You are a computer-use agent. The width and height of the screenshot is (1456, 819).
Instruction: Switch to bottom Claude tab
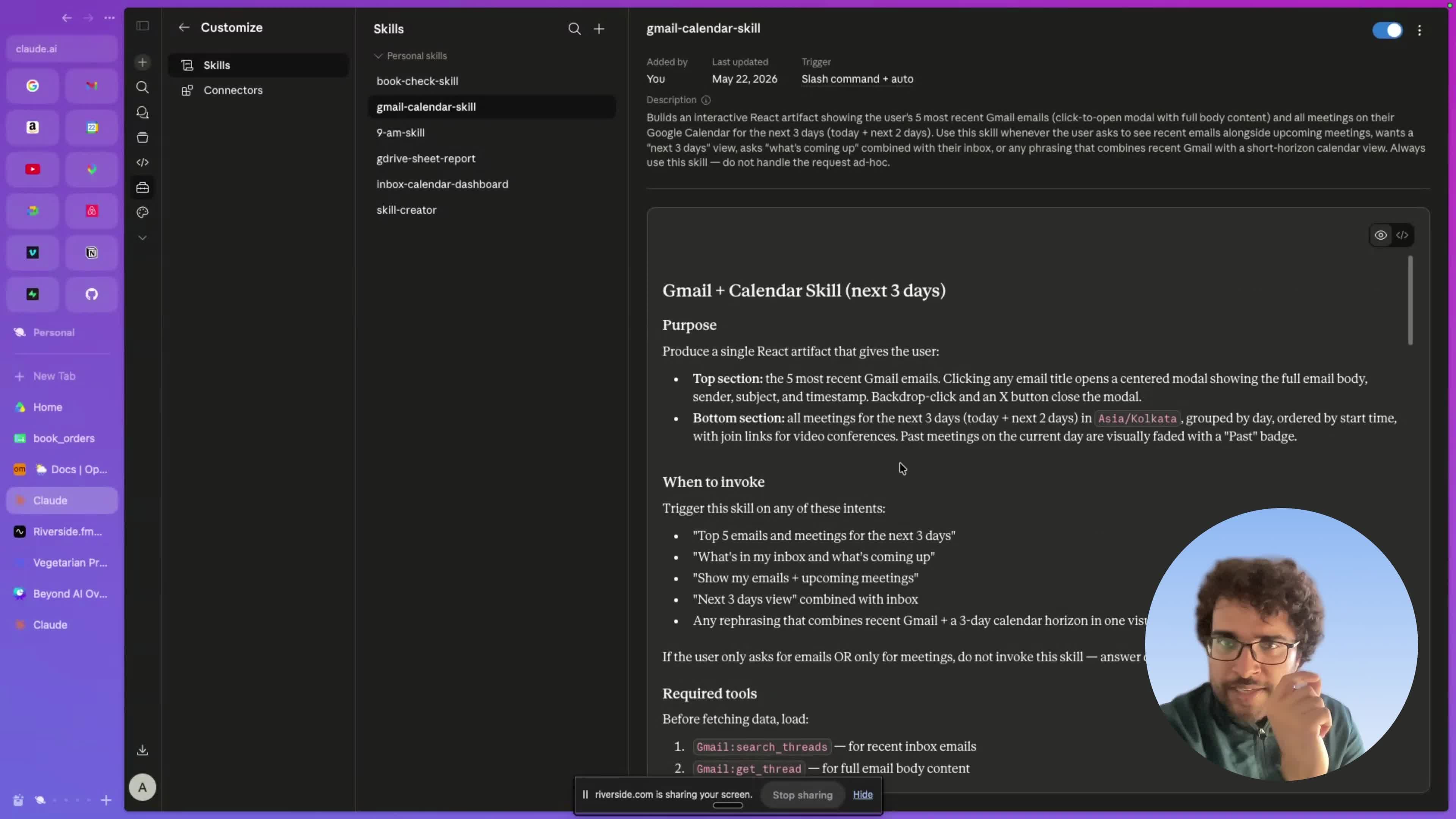click(62, 624)
